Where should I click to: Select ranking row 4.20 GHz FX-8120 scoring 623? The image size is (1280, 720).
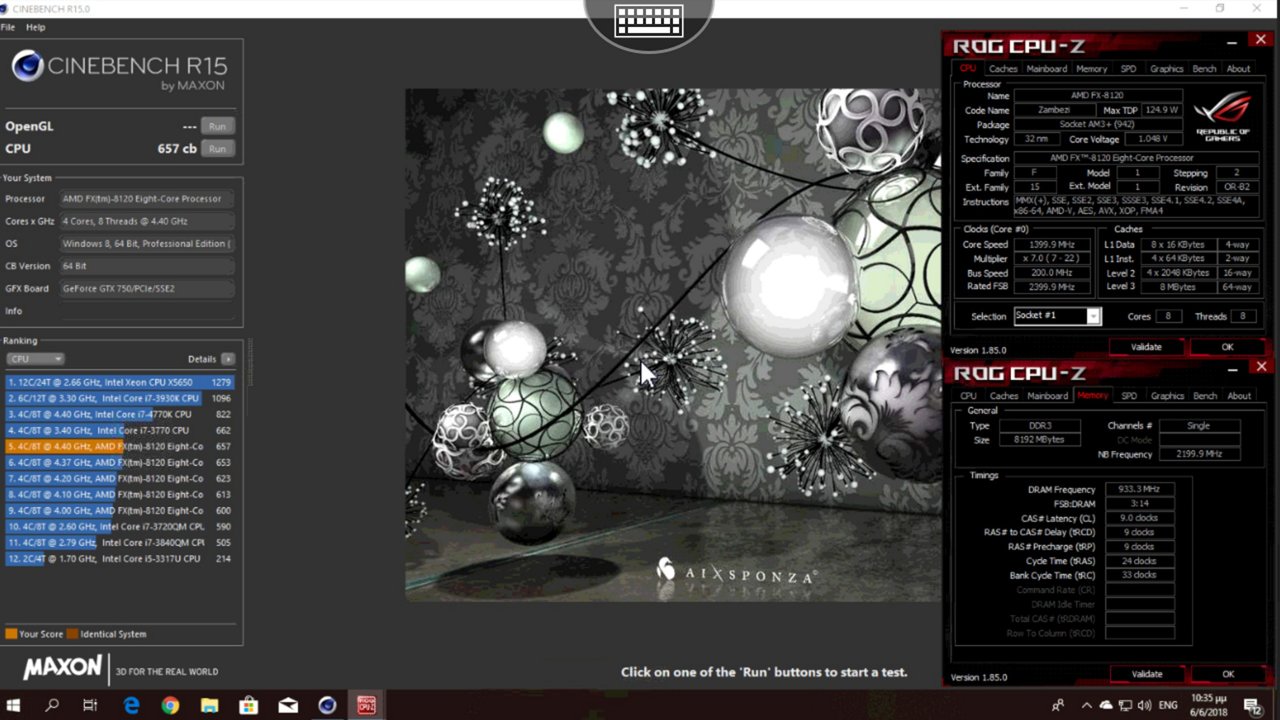tap(119, 478)
